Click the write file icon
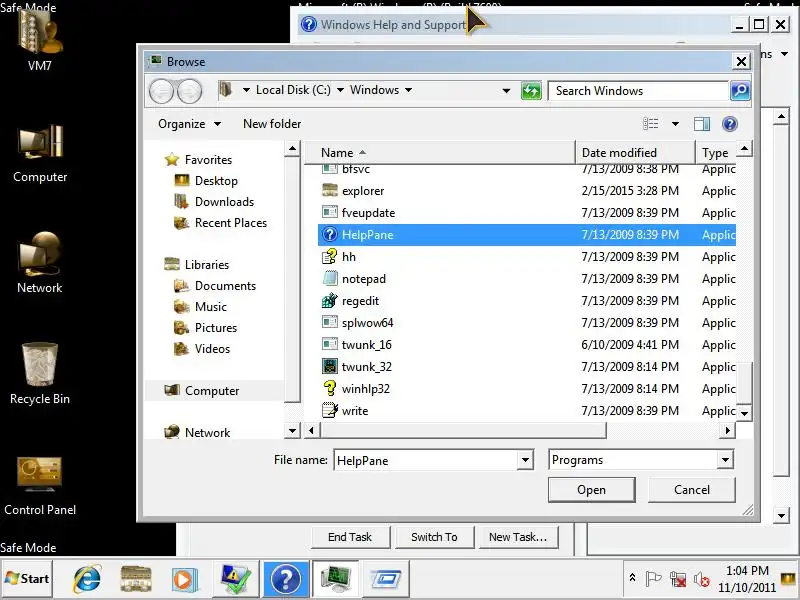Viewport: 800px width, 600px height. [330, 410]
